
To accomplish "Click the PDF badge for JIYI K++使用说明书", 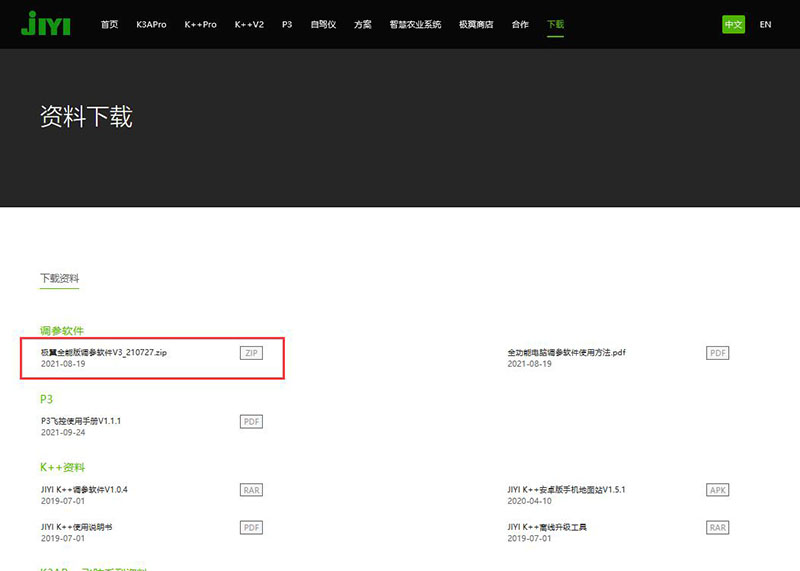I will 251,527.
